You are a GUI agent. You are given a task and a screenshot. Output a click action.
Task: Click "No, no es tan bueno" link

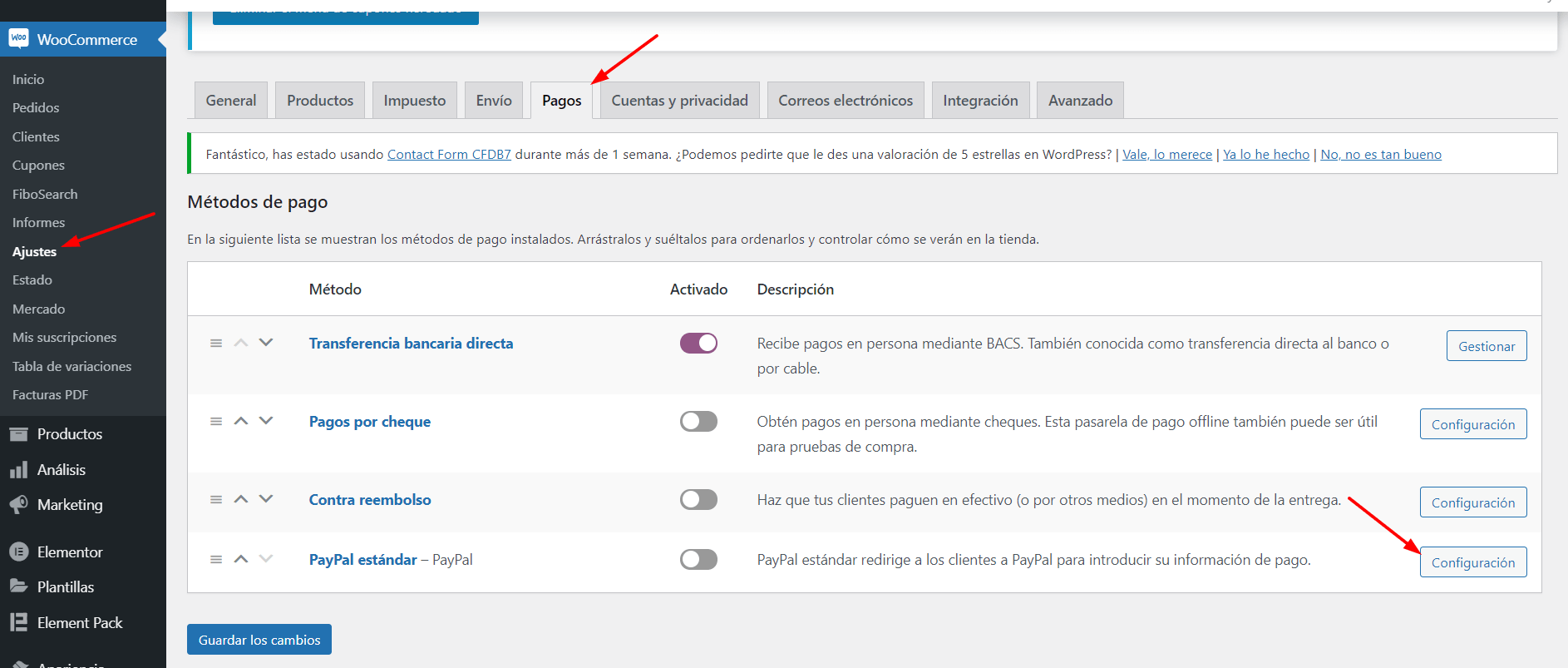[1381, 154]
